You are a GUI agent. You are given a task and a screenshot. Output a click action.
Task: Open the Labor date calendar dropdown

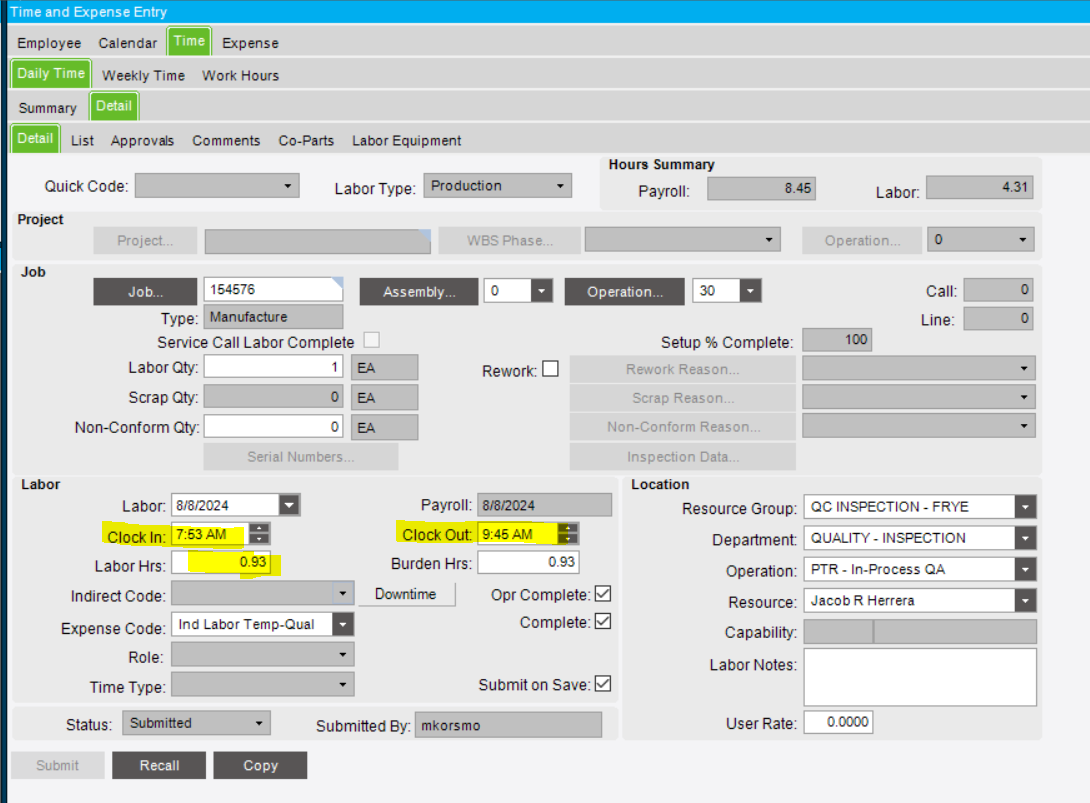(289, 505)
